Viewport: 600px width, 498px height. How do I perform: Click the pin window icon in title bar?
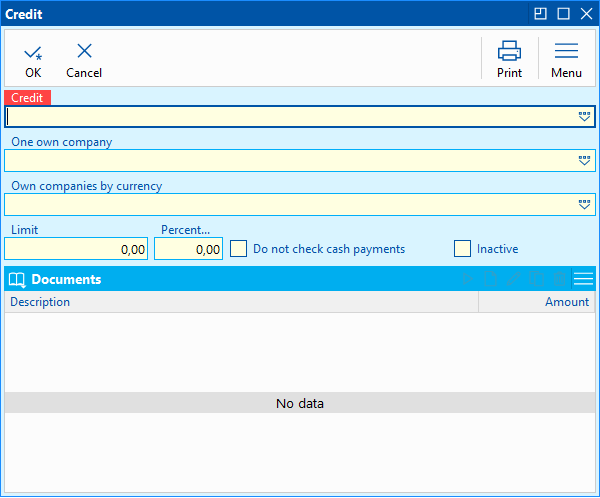tap(540, 14)
